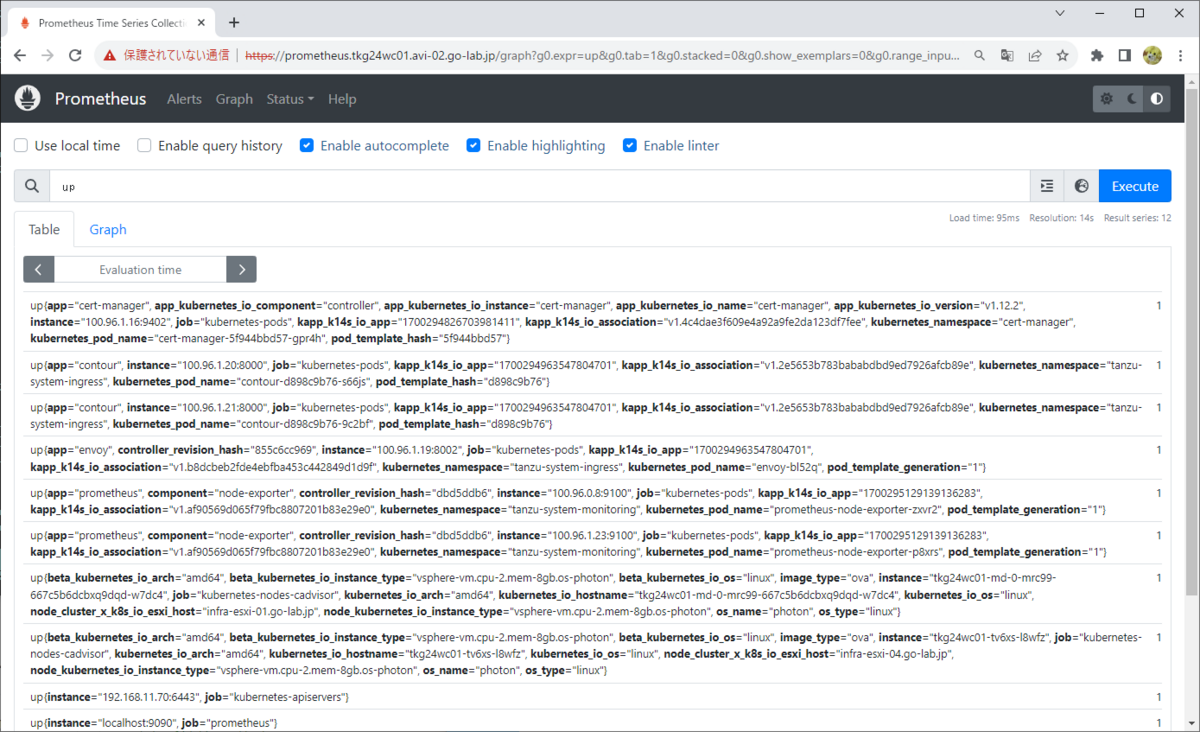Run the query with Execute button
Image resolution: width=1200 pixels, height=732 pixels.
(x=1135, y=186)
